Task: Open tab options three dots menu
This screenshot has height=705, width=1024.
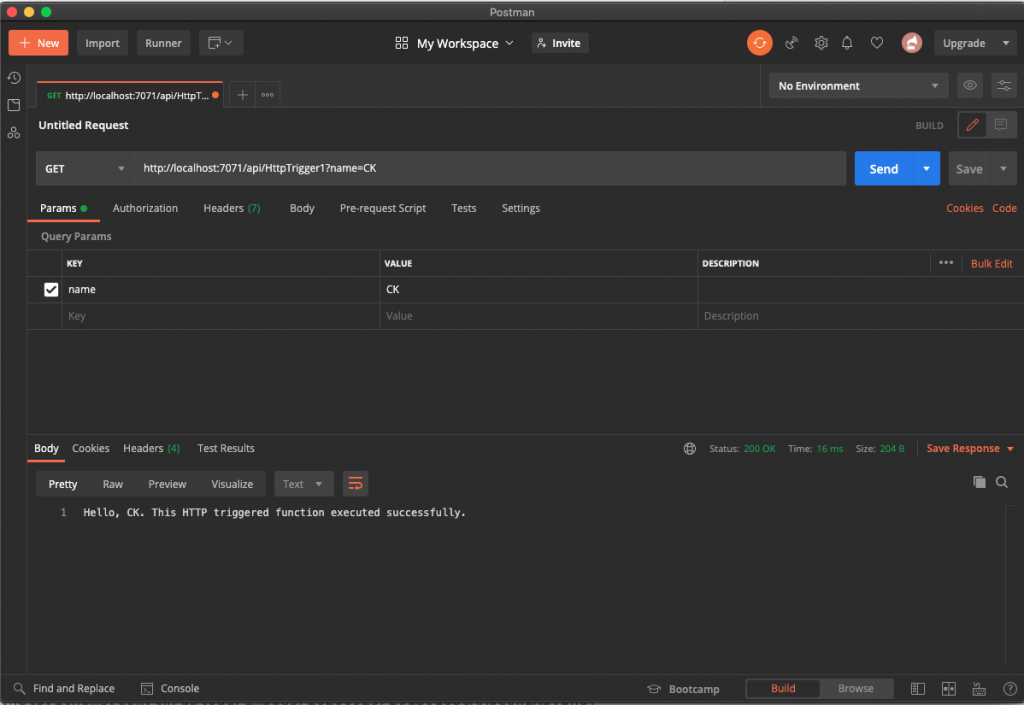Action: coord(268,95)
